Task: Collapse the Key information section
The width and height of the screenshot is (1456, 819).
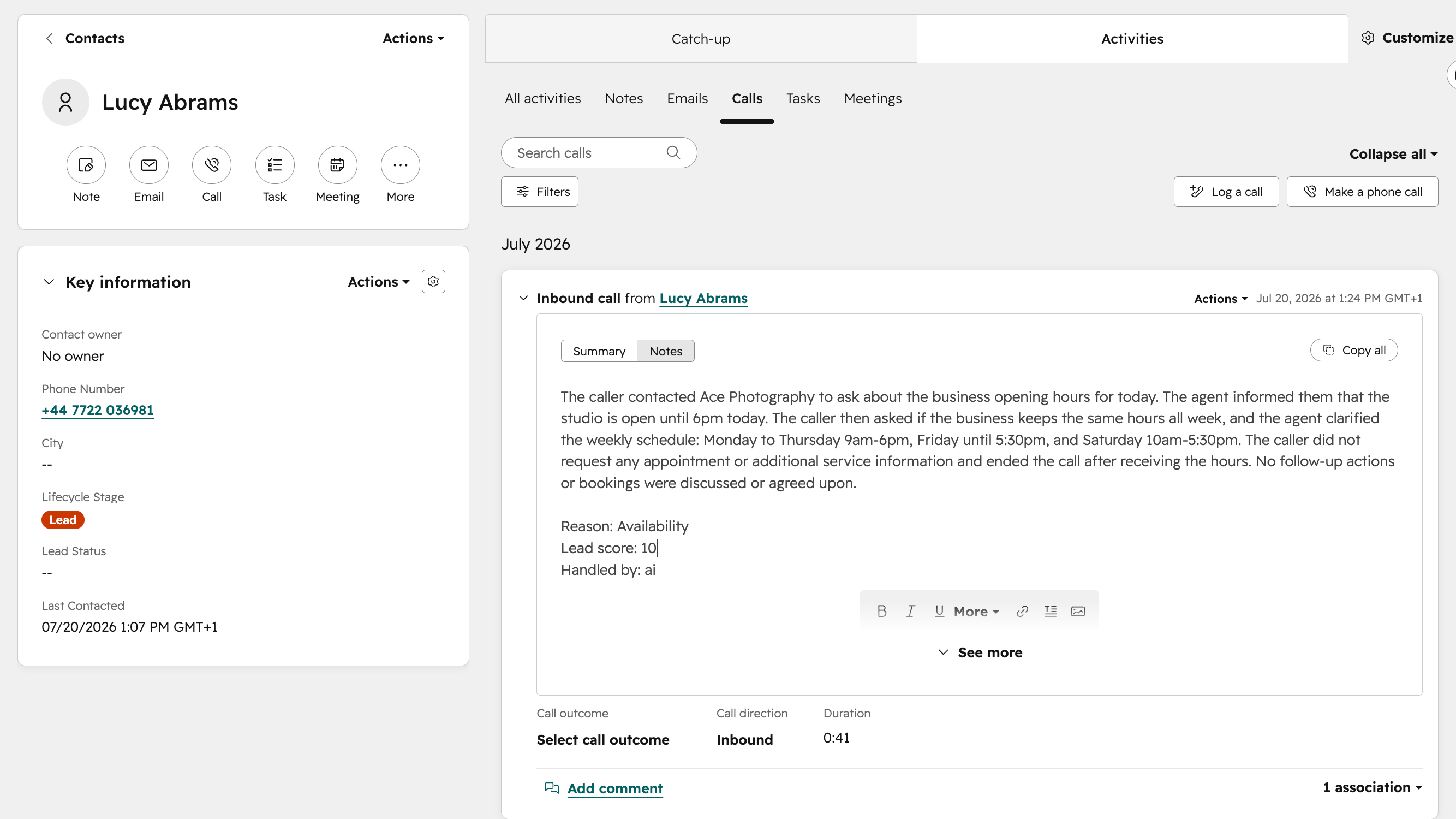Action: [x=49, y=282]
